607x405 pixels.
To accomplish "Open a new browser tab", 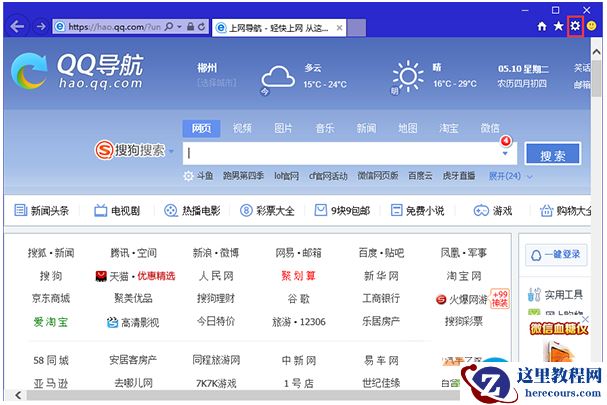I will pyautogui.click(x=356, y=28).
